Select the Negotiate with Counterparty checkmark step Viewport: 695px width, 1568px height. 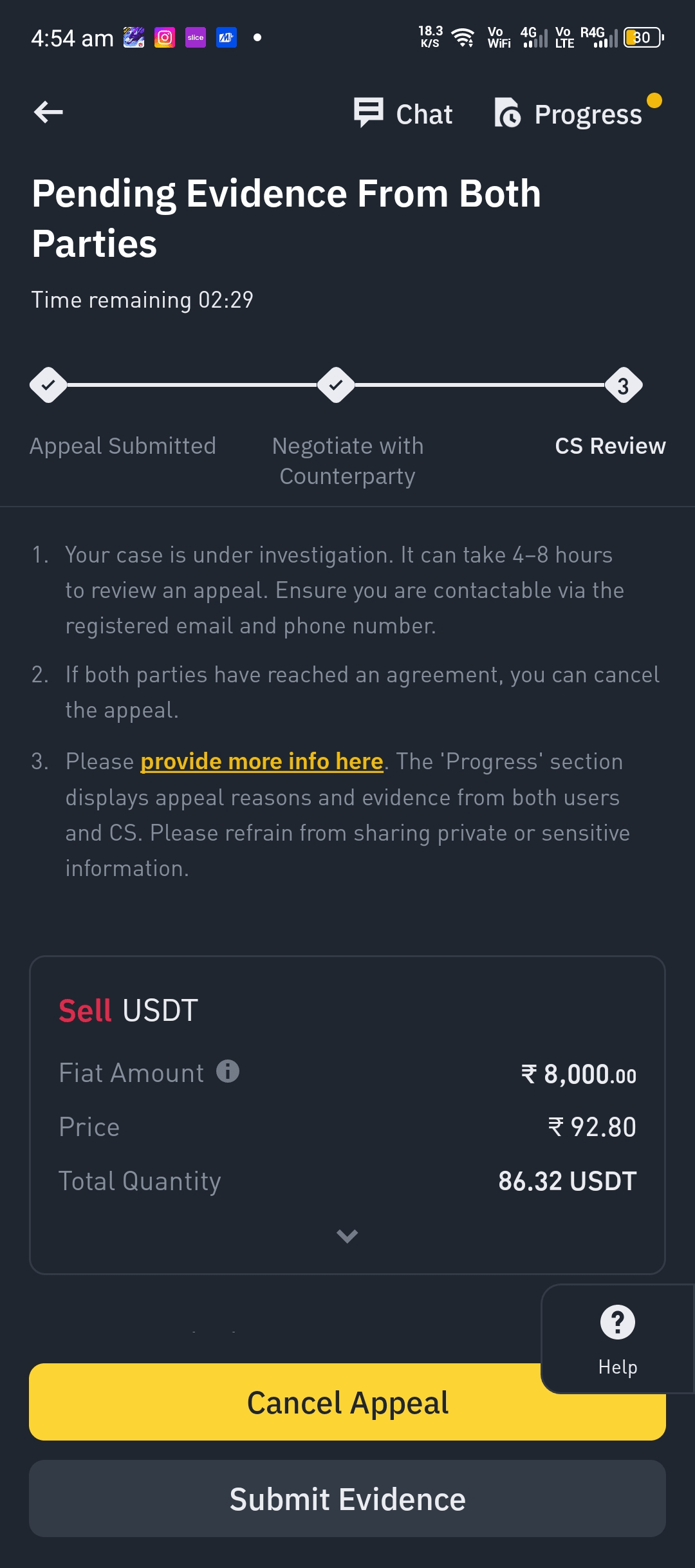pos(336,385)
